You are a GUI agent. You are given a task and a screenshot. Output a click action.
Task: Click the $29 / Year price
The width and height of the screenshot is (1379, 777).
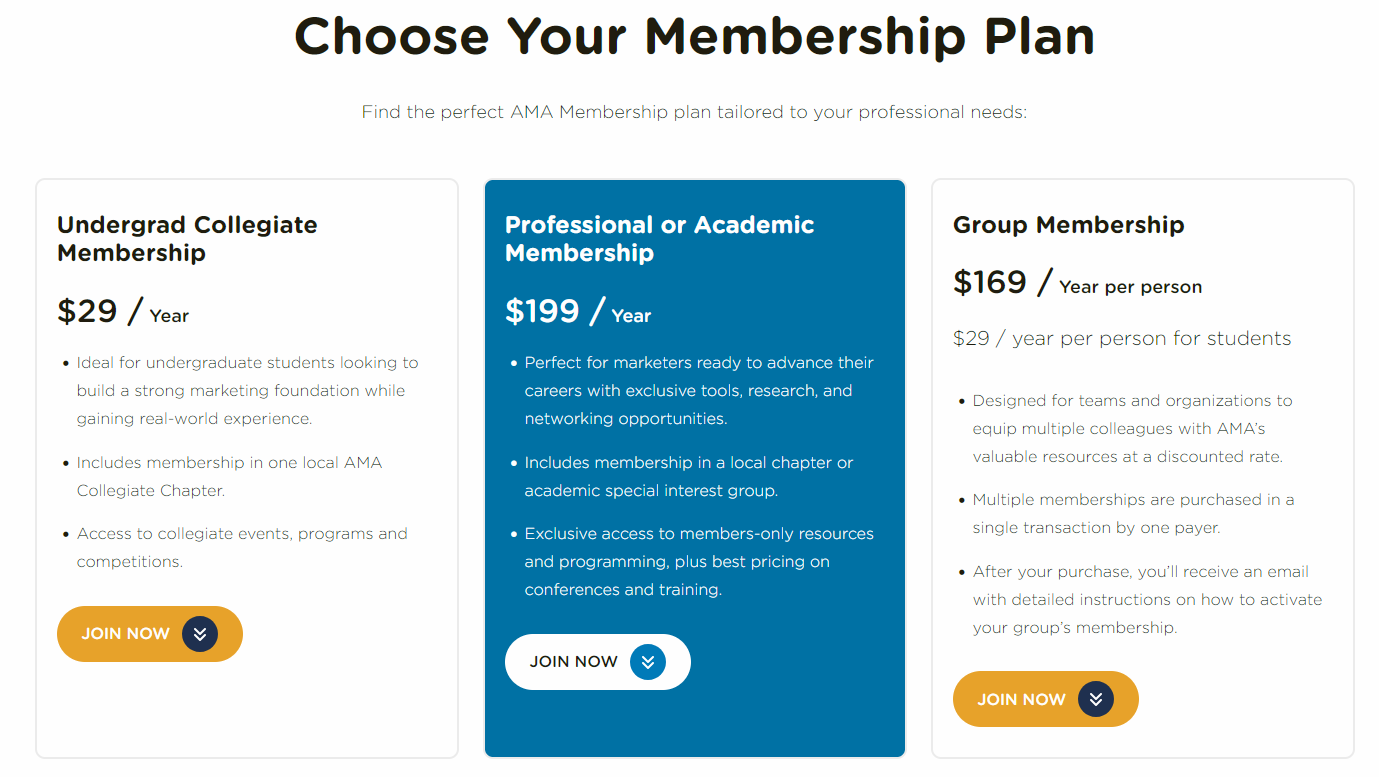[x=122, y=312]
